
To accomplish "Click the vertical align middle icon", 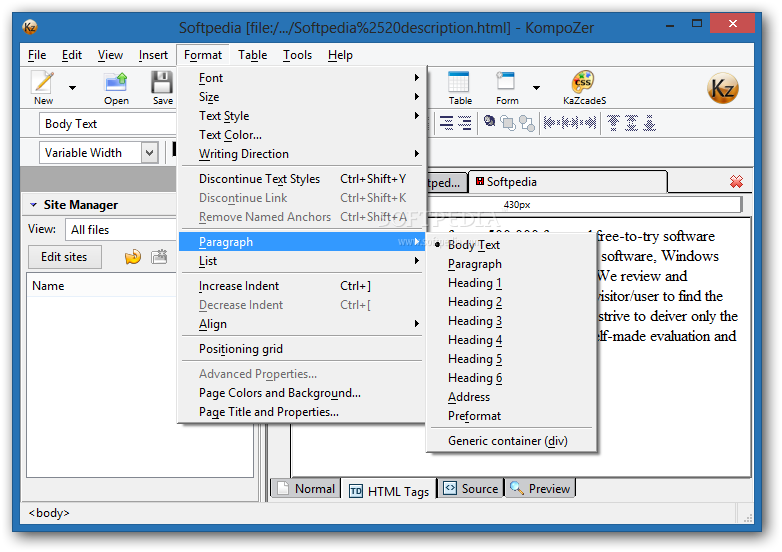I will (631, 123).
